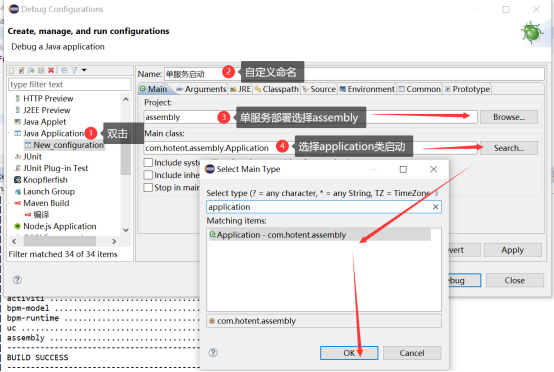Switch to the Arguments tab
The height and width of the screenshot is (372, 554).
coord(201,89)
